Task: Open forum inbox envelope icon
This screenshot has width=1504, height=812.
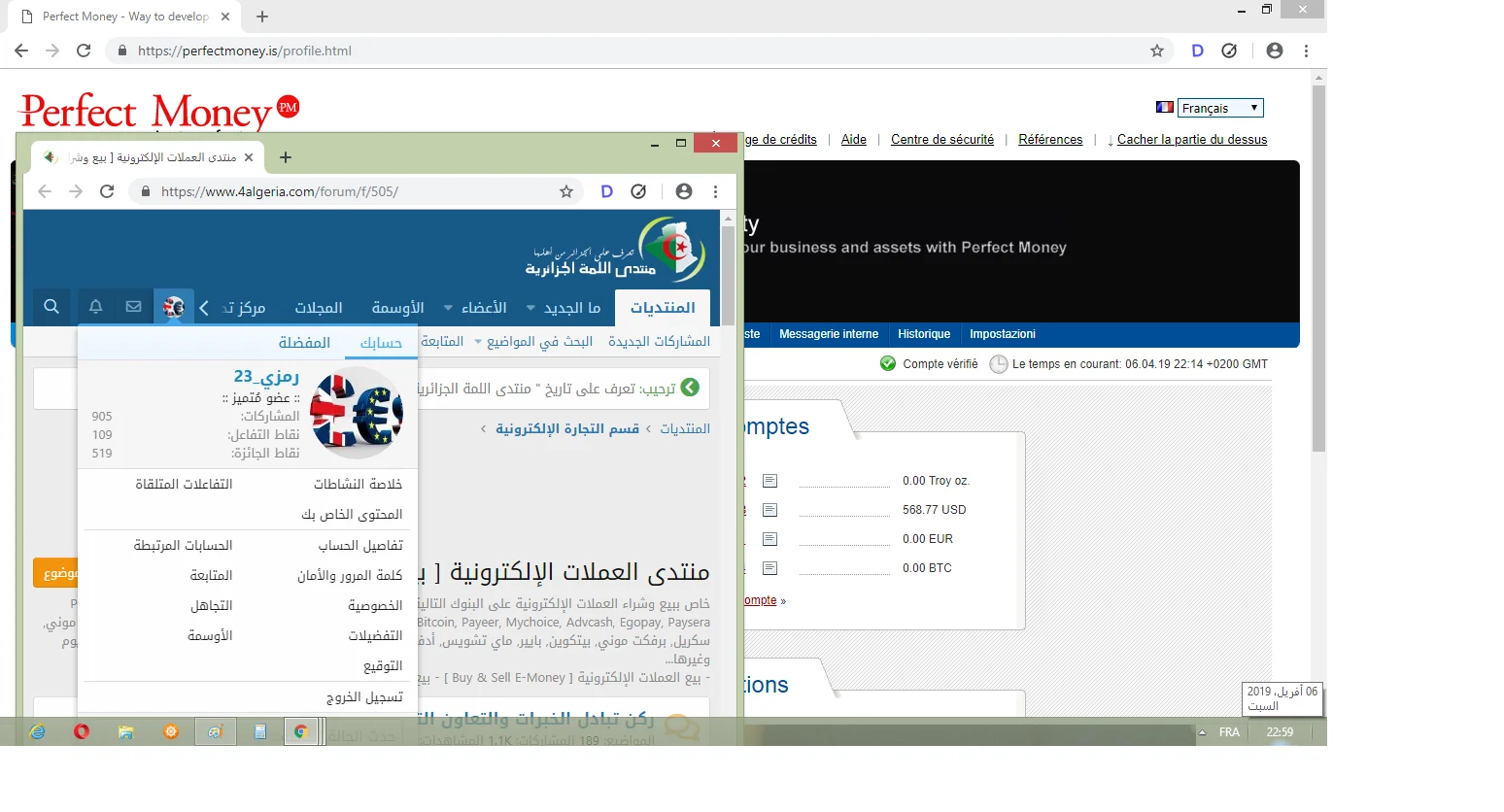Action: point(134,307)
